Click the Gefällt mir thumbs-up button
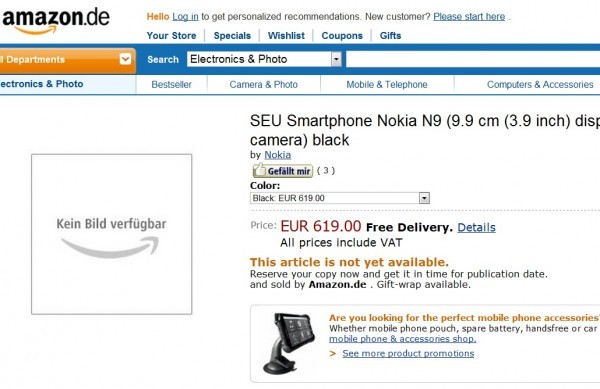 point(282,171)
